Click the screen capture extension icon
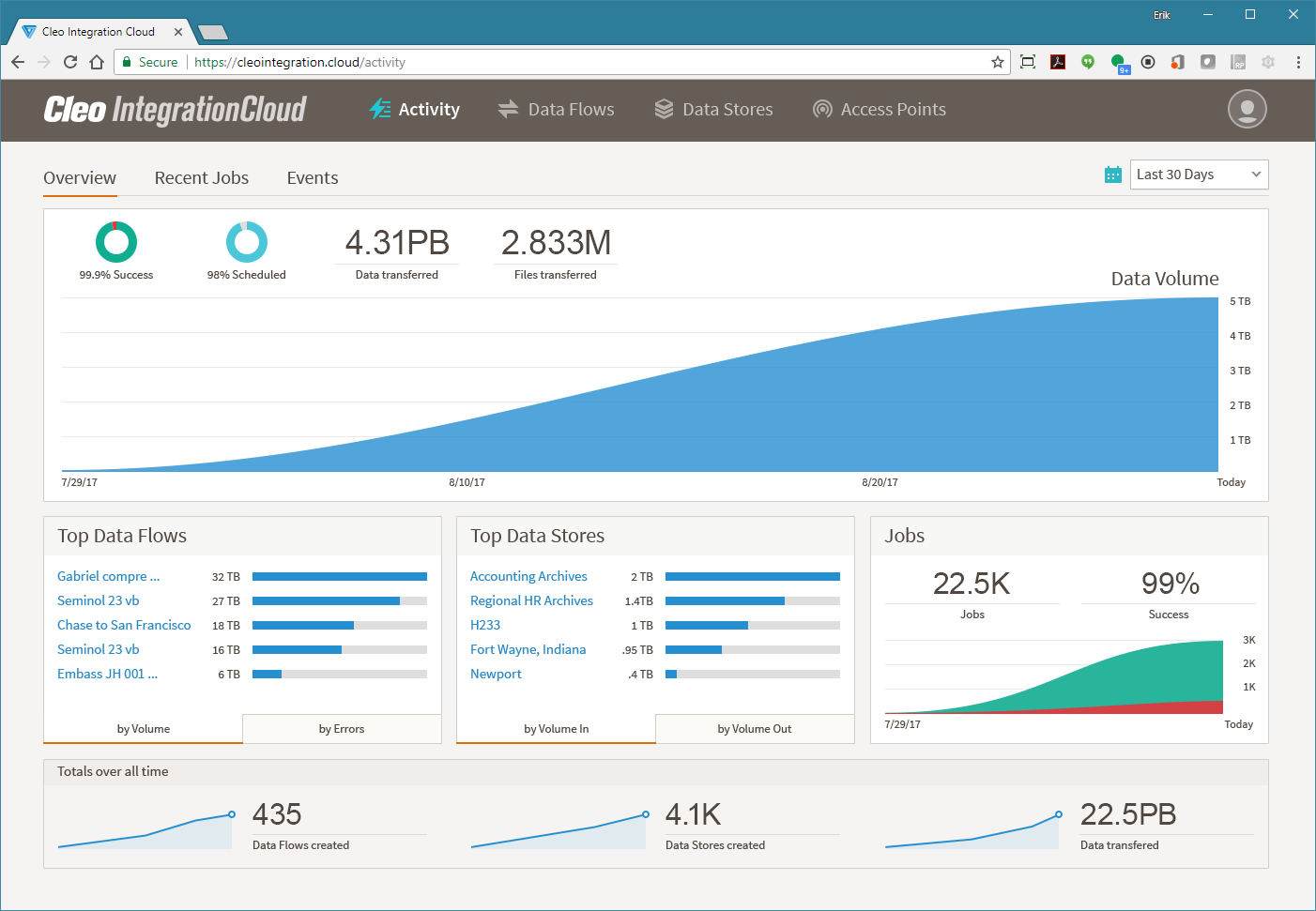This screenshot has height=911, width=1316. (x=1028, y=62)
